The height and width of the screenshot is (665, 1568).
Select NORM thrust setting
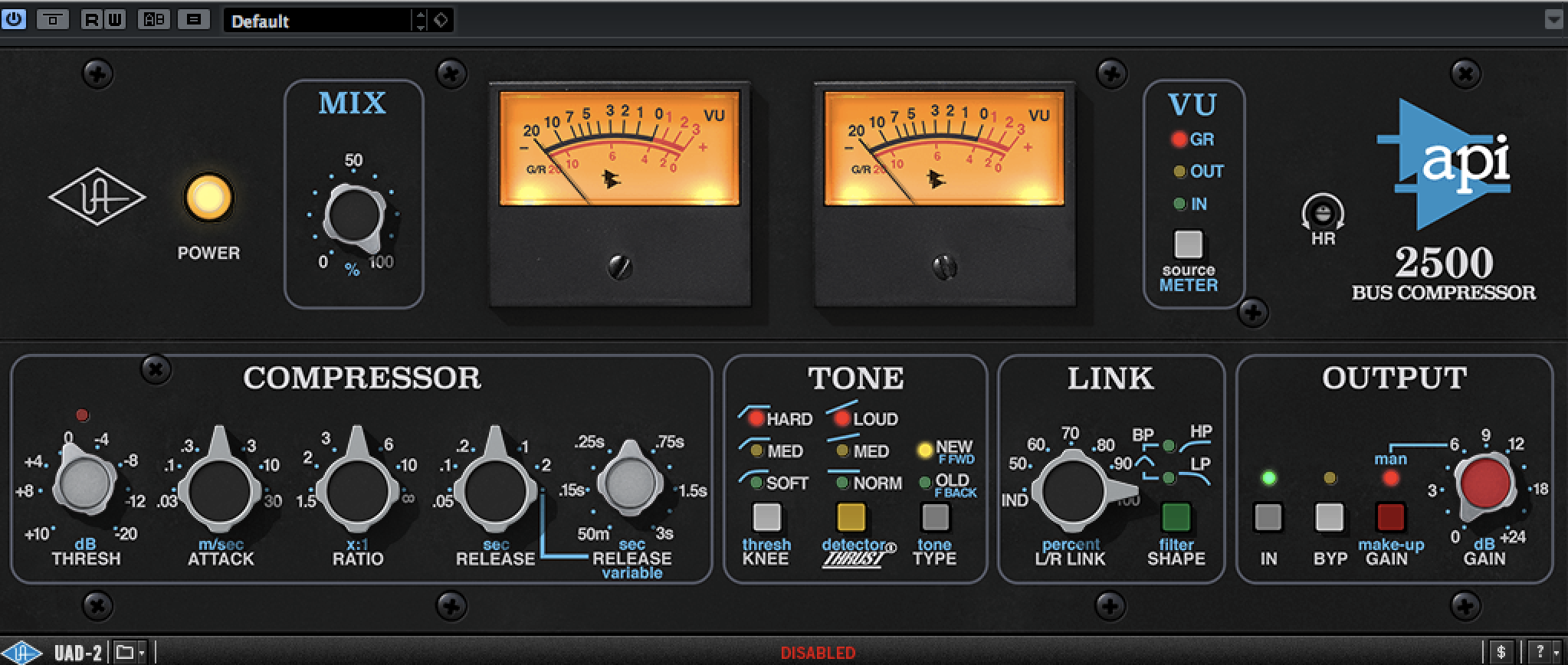point(842,483)
